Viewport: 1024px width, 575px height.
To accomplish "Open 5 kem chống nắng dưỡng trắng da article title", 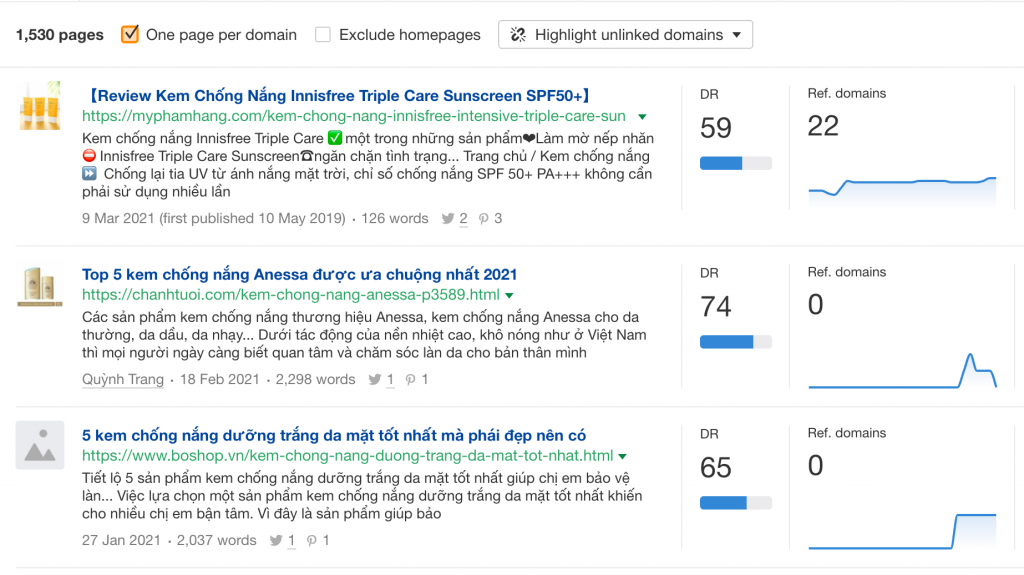I will tap(334, 435).
